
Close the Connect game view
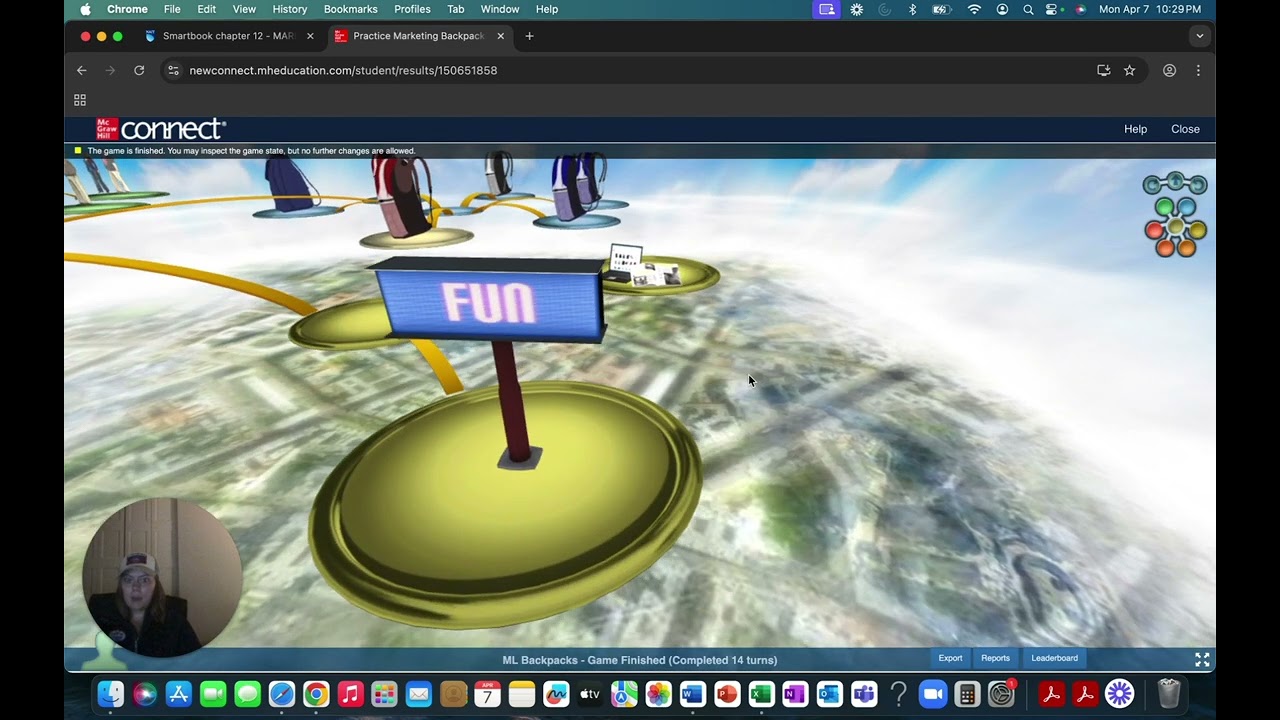point(1185,129)
